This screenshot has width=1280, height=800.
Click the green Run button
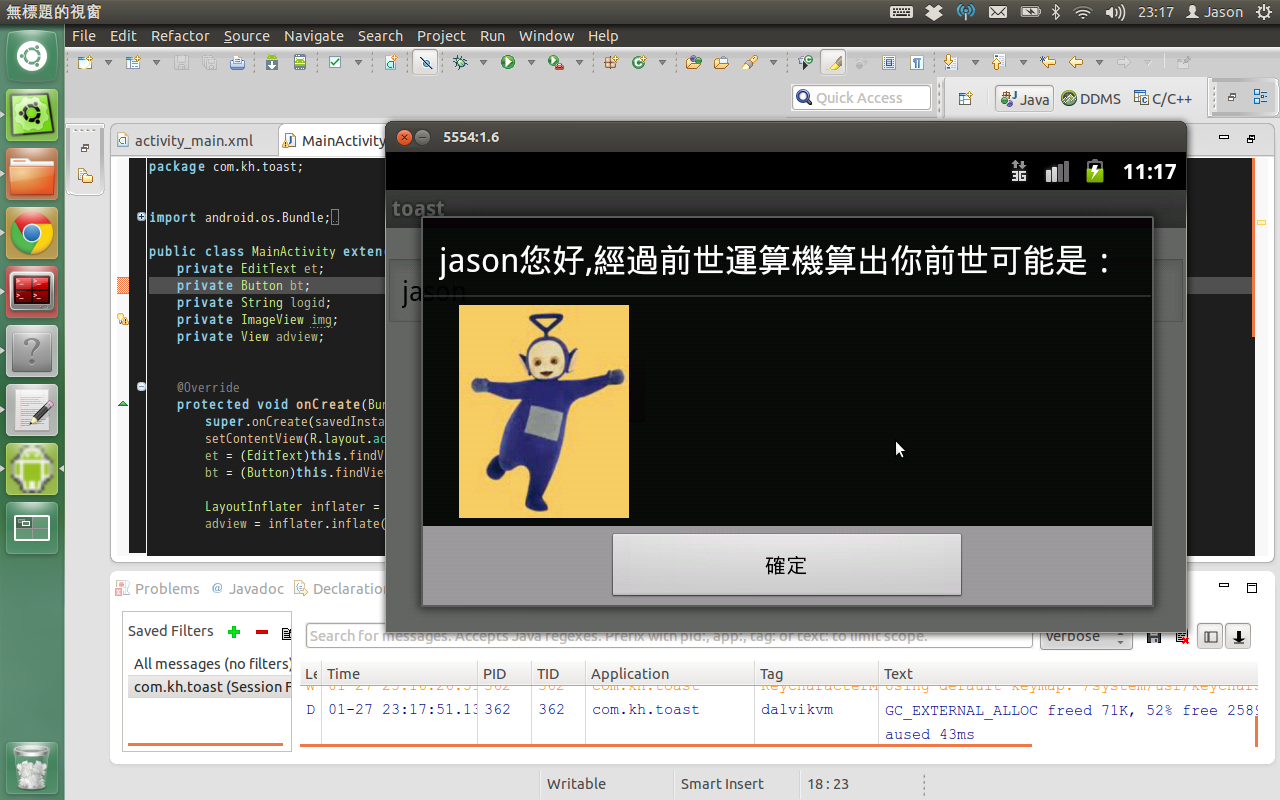coord(508,62)
